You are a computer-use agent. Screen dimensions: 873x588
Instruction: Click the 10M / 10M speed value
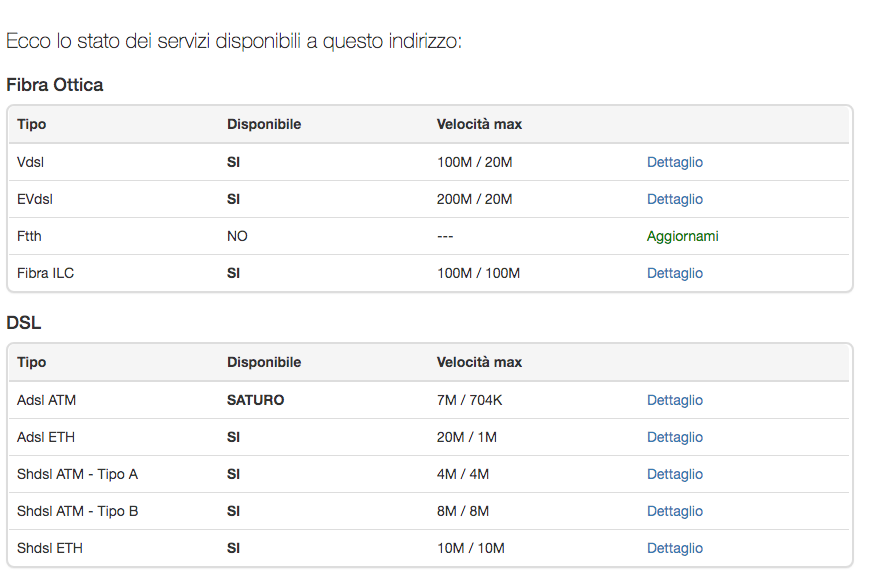click(470, 548)
